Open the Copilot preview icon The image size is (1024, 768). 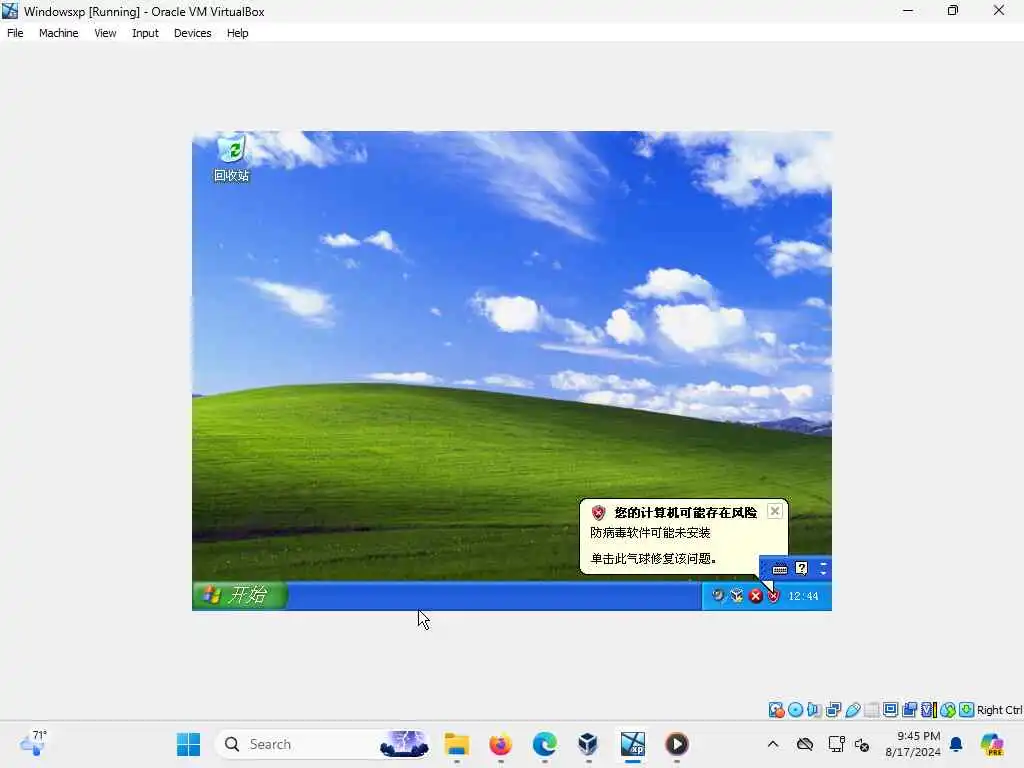tap(991, 744)
